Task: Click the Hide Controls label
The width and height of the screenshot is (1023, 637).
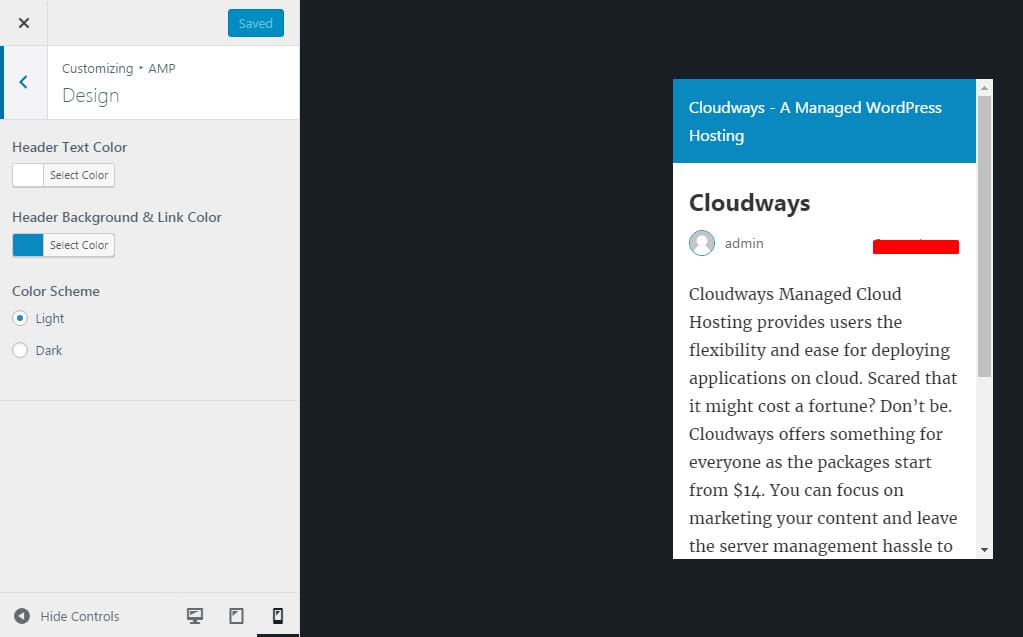Action: [79, 616]
